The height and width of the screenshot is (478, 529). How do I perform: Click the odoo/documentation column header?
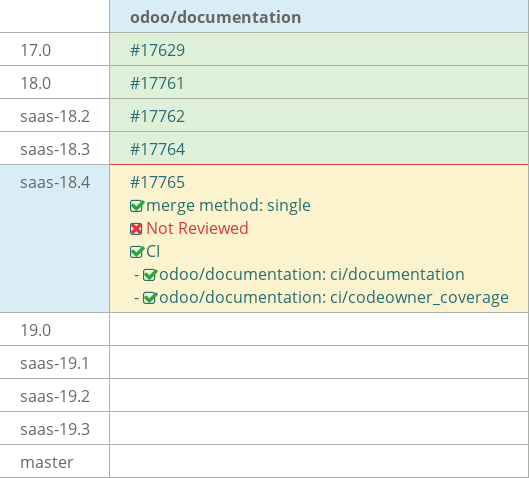coord(216,17)
